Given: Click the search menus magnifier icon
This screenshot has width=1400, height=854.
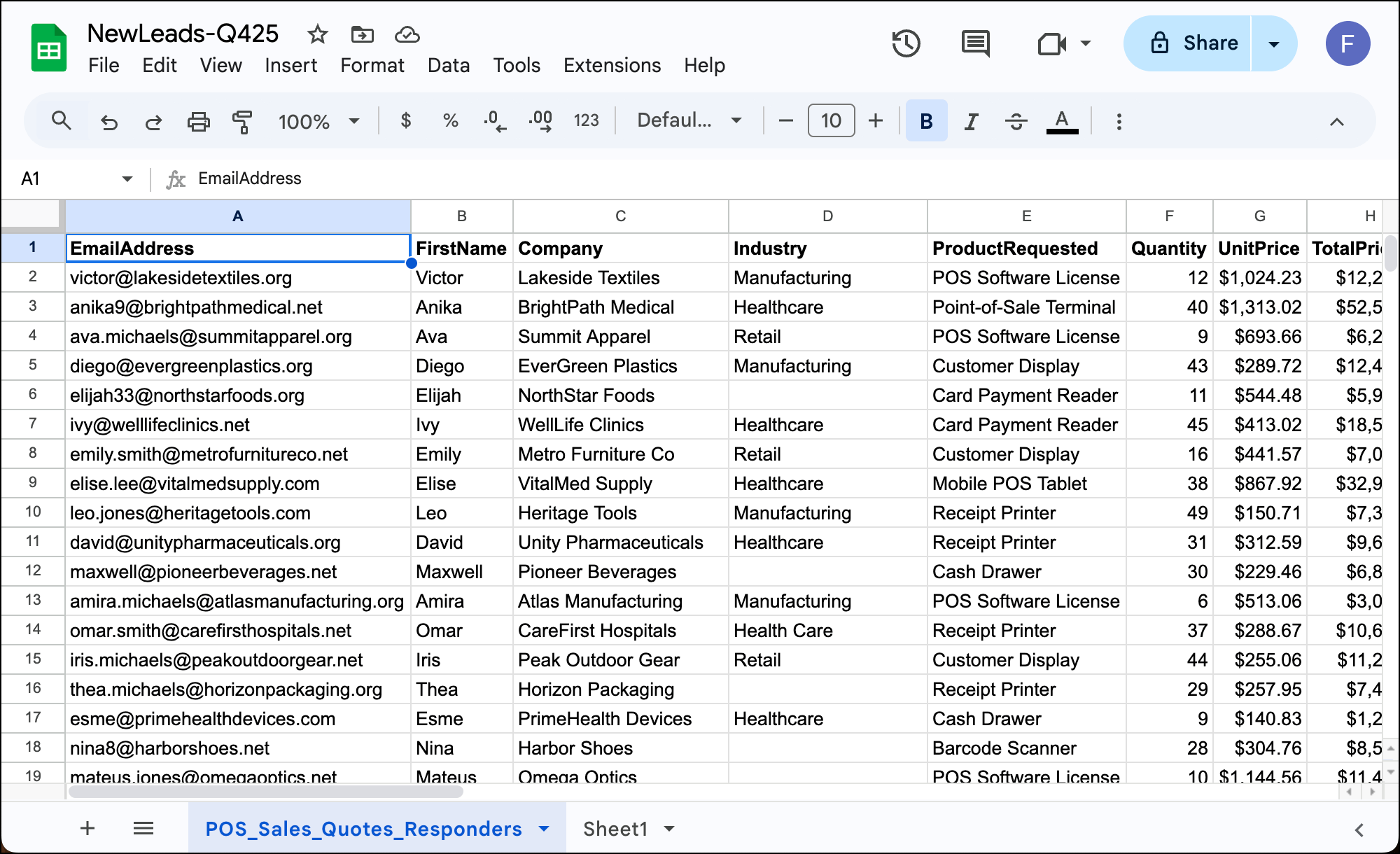Looking at the screenshot, I should pyautogui.click(x=62, y=121).
